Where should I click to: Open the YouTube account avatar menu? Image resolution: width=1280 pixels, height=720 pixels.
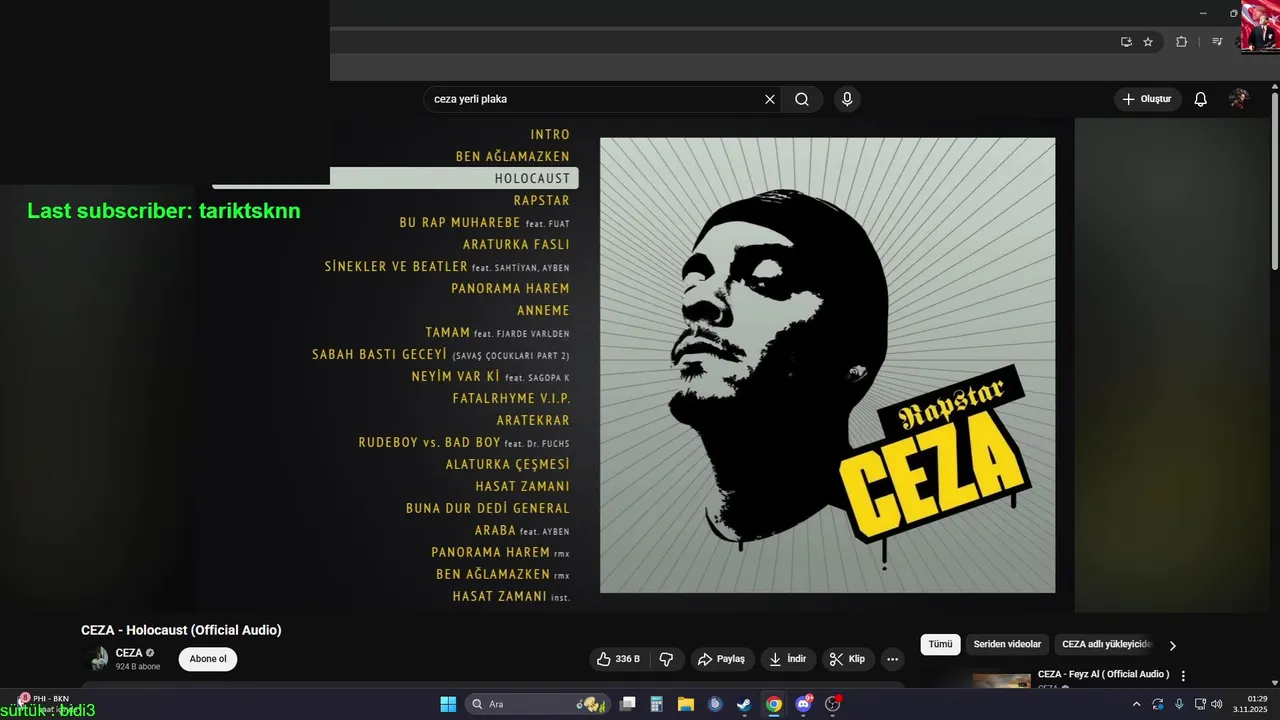[x=1239, y=99]
